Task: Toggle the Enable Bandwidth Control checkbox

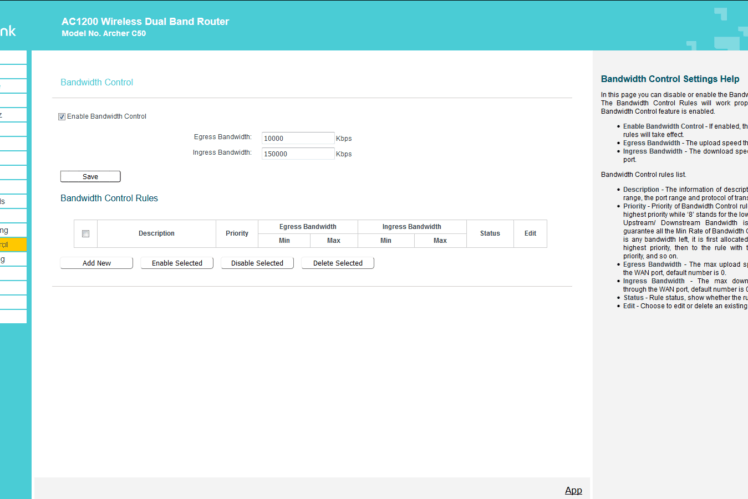Action: tap(62, 116)
